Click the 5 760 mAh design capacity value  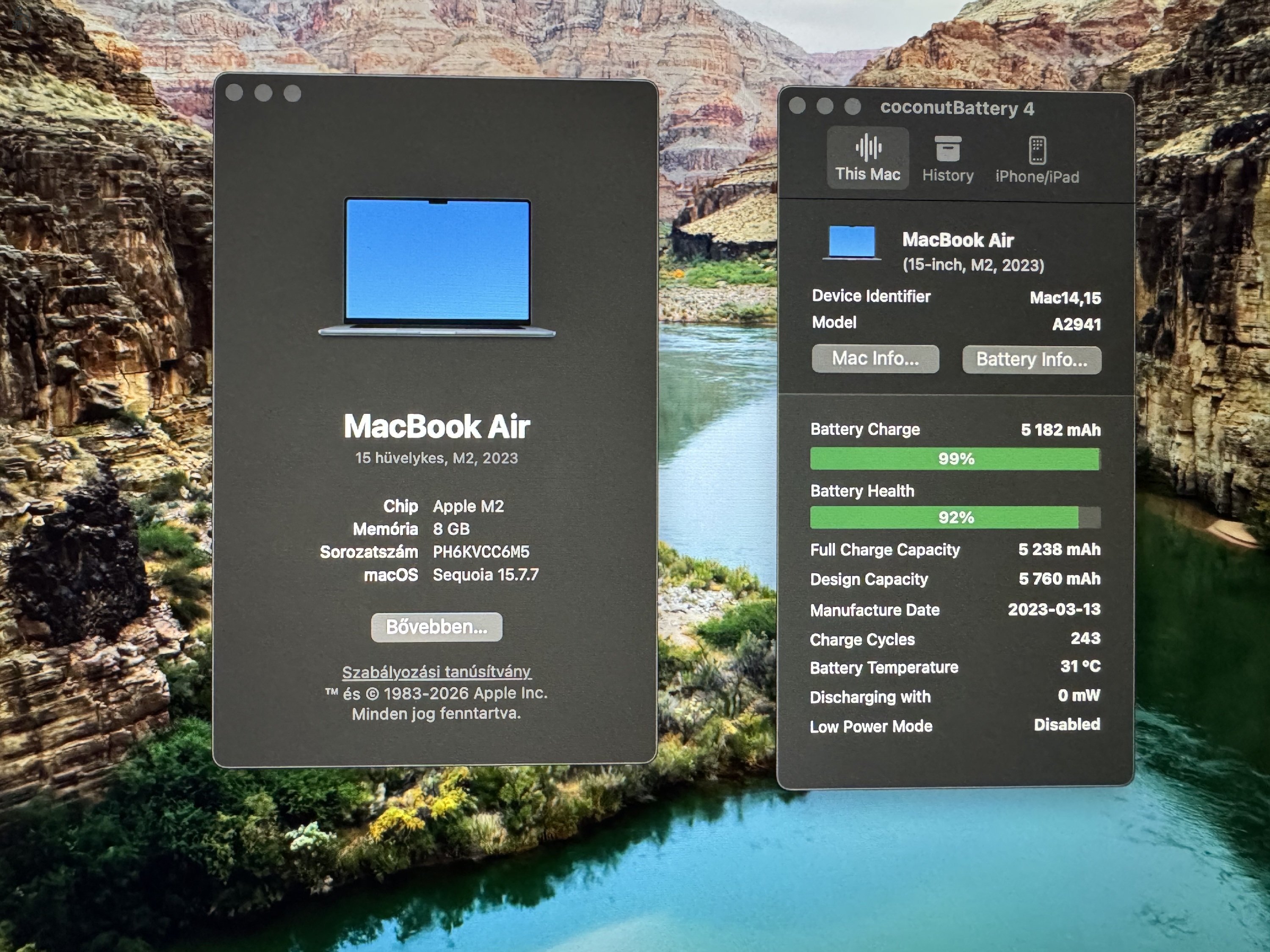pyautogui.click(x=1059, y=578)
